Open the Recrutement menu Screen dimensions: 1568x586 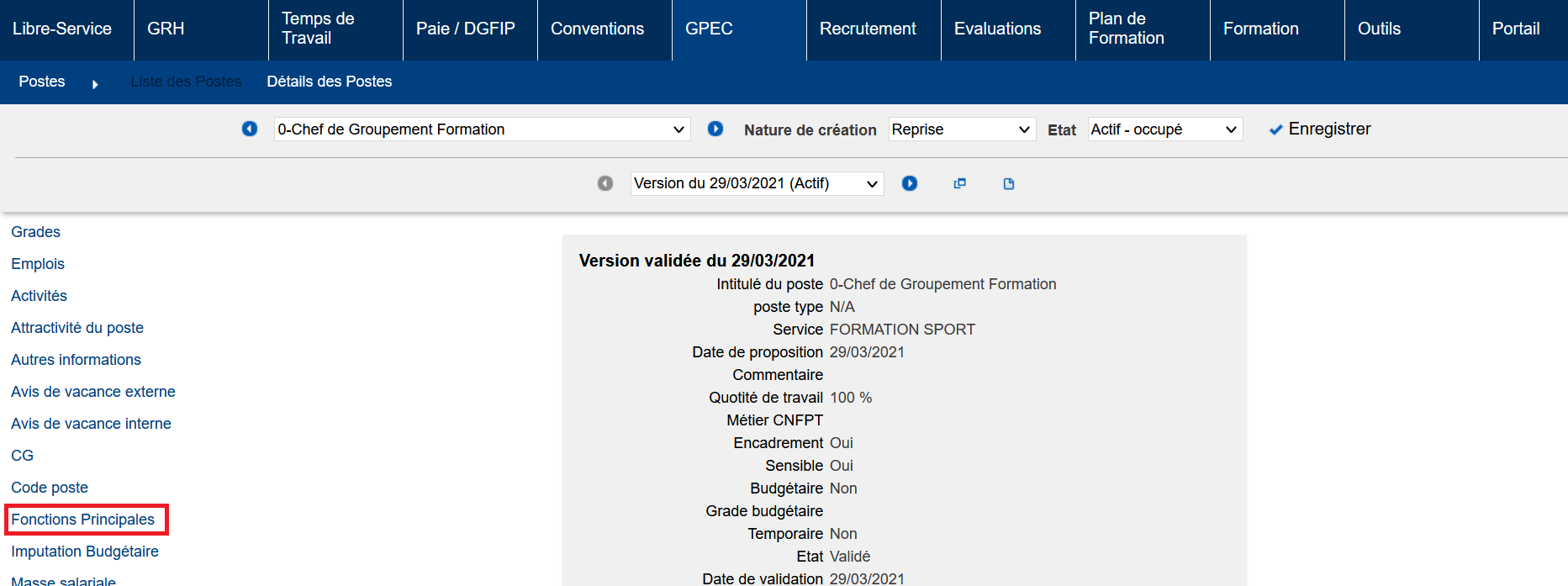[x=868, y=29]
